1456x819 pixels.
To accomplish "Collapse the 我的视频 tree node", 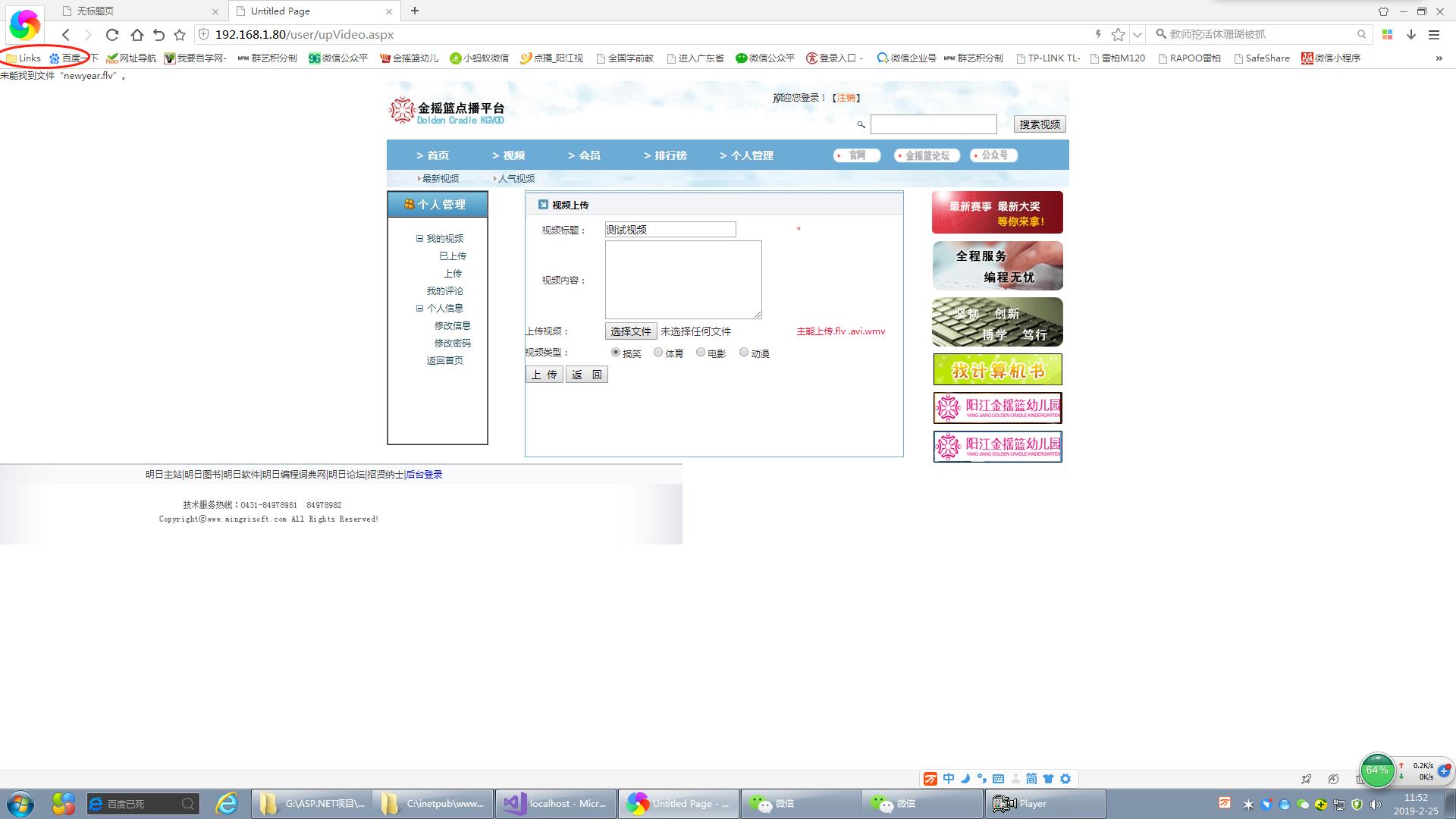I will tap(419, 238).
